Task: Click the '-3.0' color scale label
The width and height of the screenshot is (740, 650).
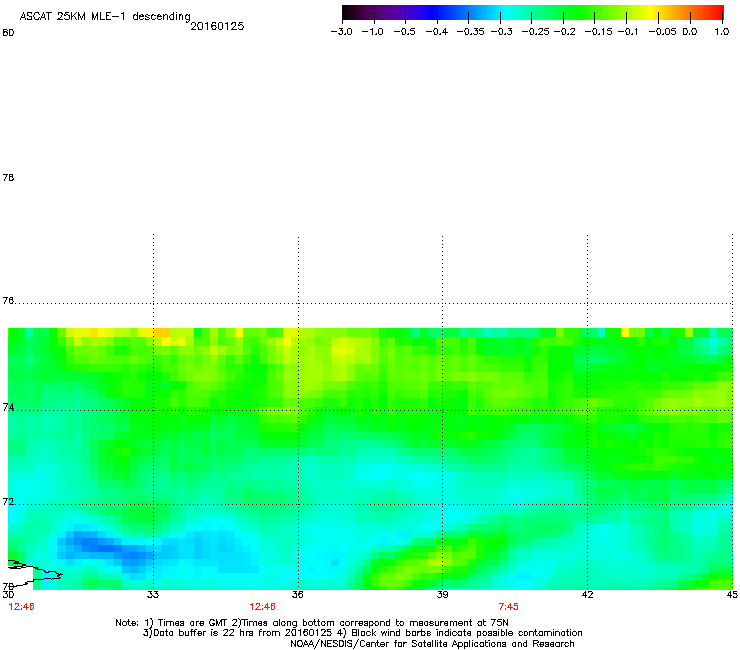Action: 342,32
